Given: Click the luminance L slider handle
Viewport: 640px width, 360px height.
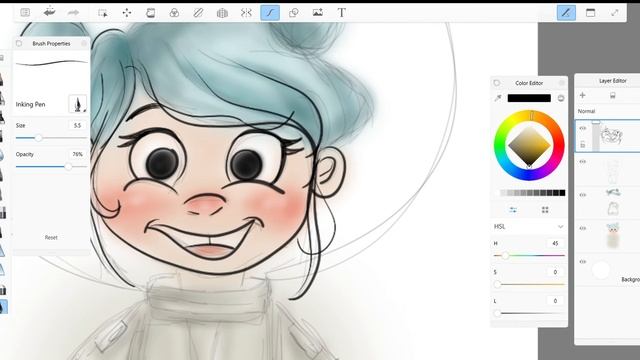Looking at the screenshot, I should click(497, 313).
